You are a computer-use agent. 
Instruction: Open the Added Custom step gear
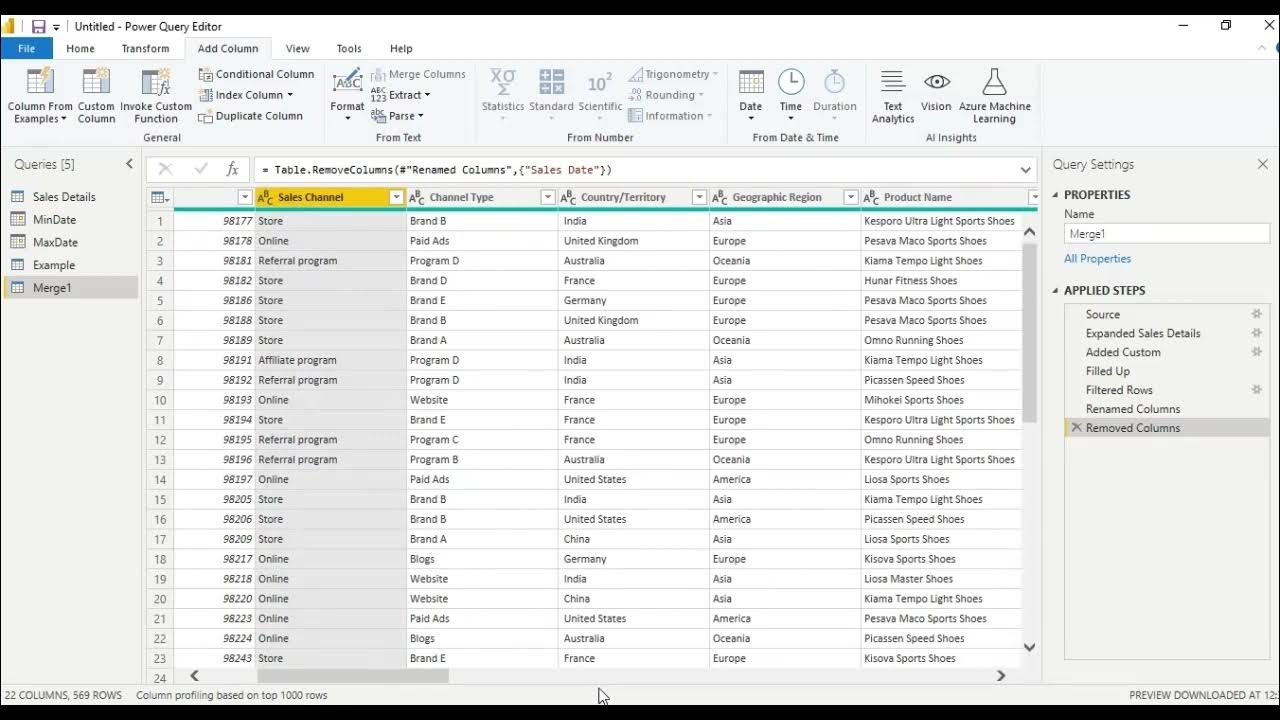[1257, 352]
